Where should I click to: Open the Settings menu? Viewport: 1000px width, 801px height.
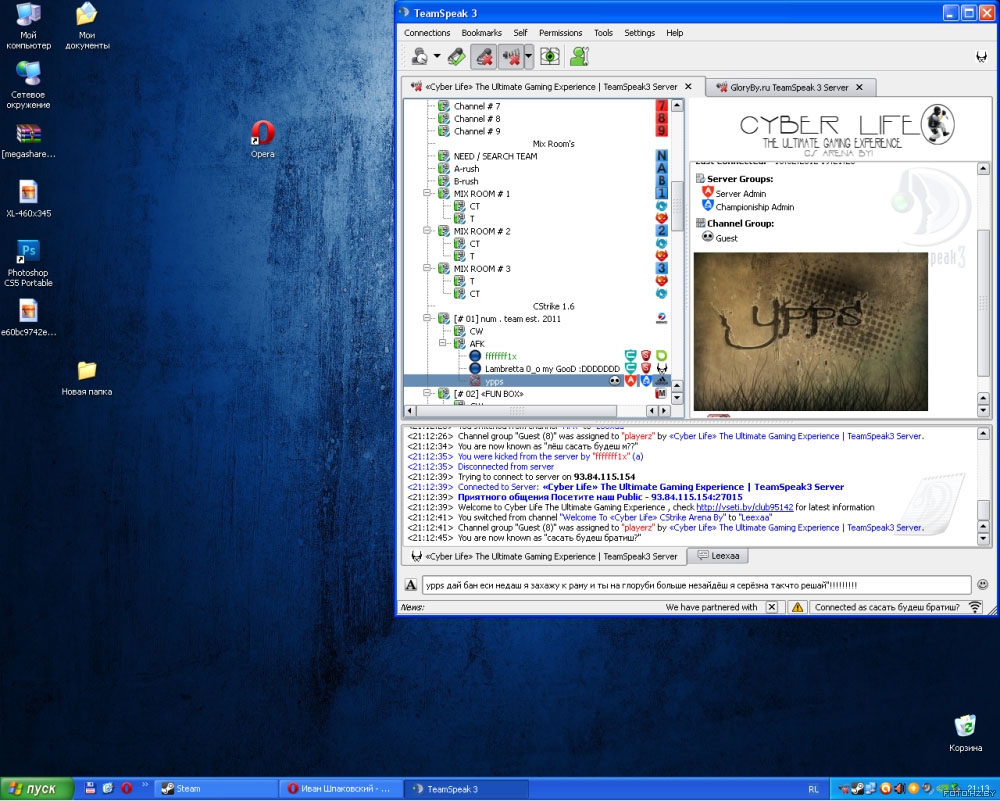(640, 33)
